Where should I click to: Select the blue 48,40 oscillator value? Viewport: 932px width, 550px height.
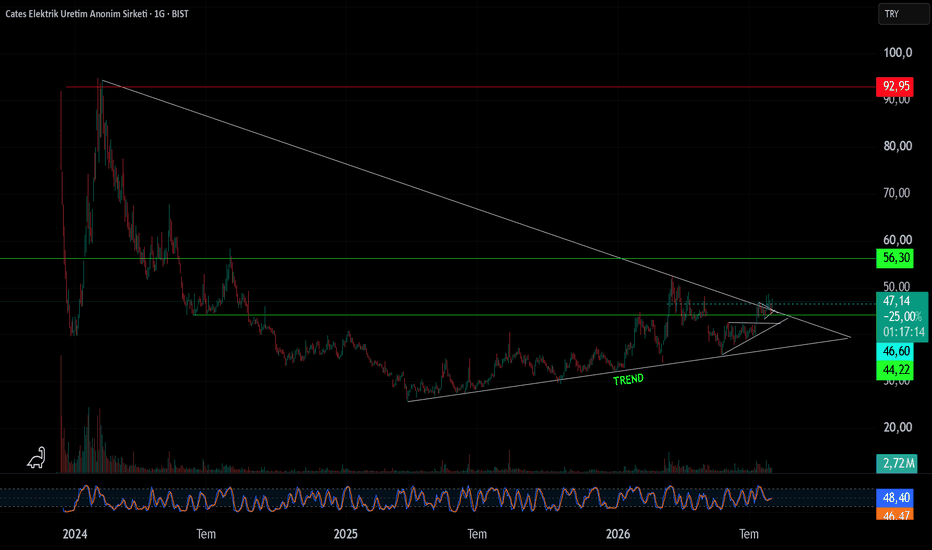point(895,498)
